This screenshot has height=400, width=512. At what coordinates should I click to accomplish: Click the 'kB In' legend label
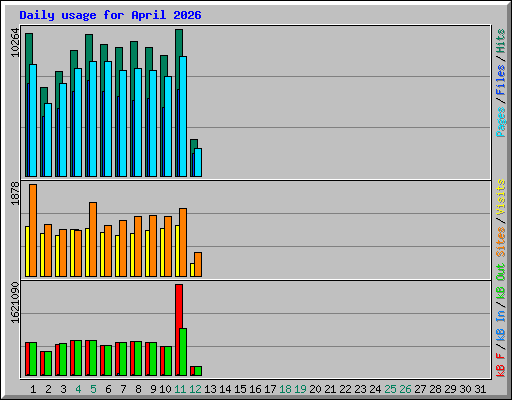point(500,326)
